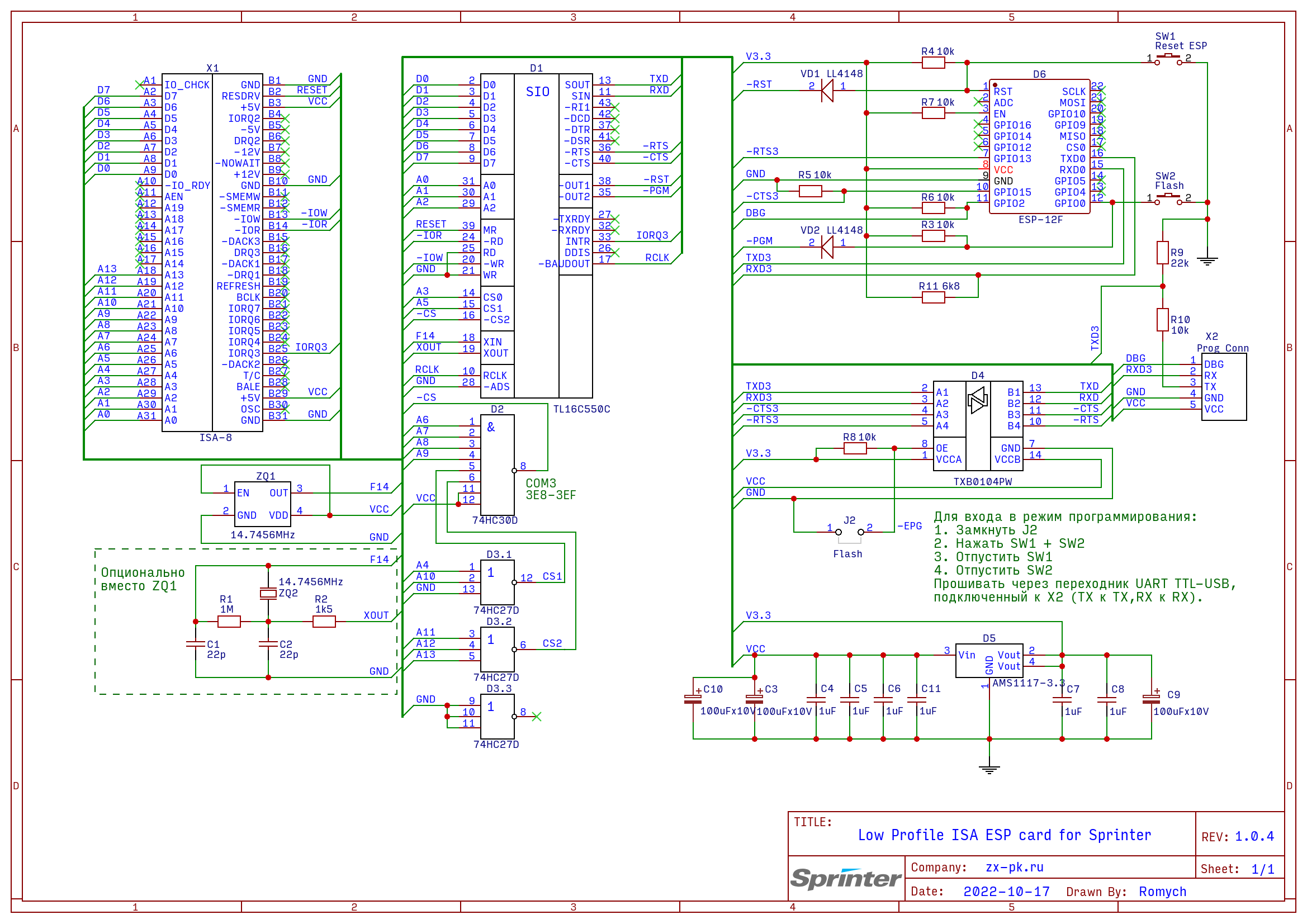Click the zx-pk.ru company text

point(1015,867)
